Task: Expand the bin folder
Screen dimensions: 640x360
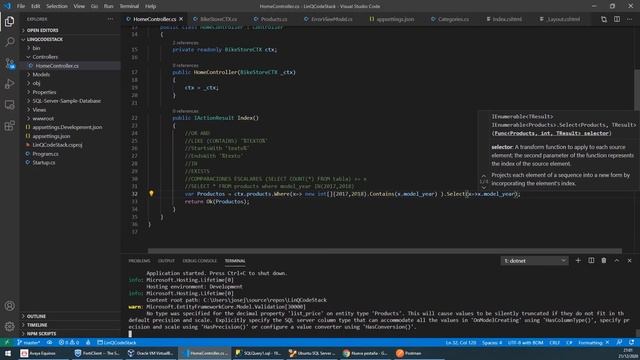Action: pyautogui.click(x=36, y=48)
